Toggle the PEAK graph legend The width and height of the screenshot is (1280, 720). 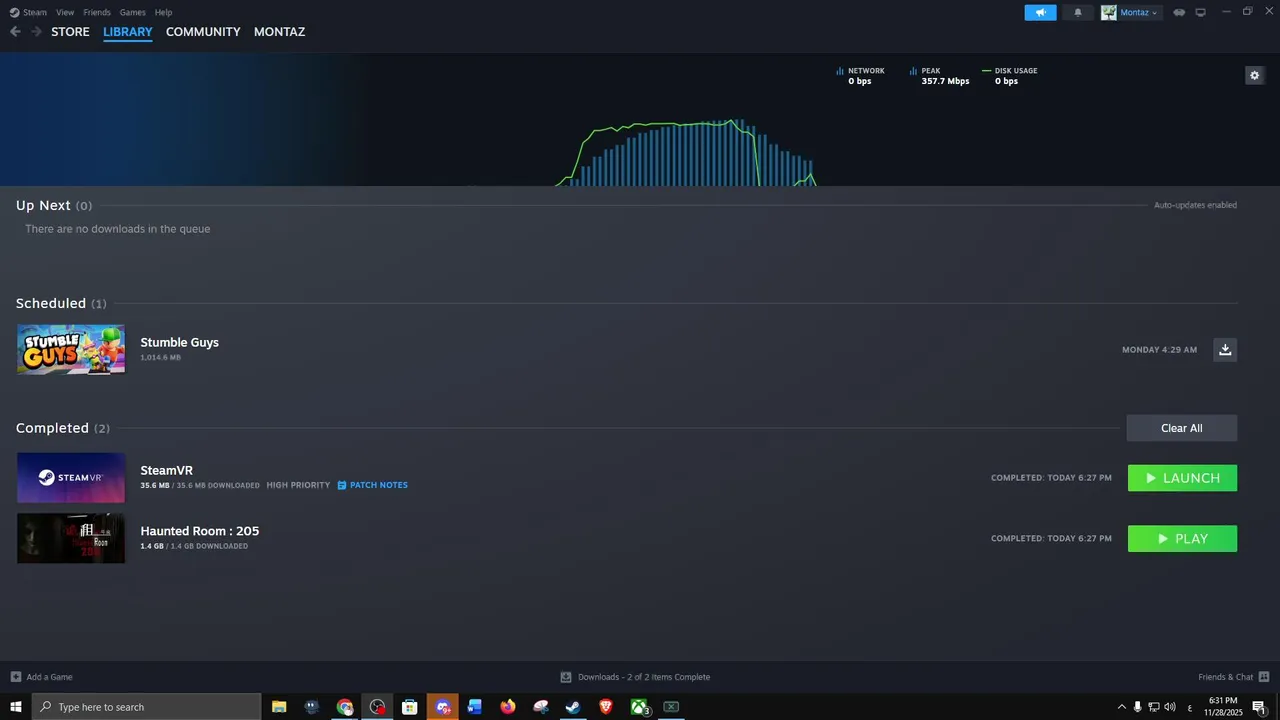[x=939, y=76]
